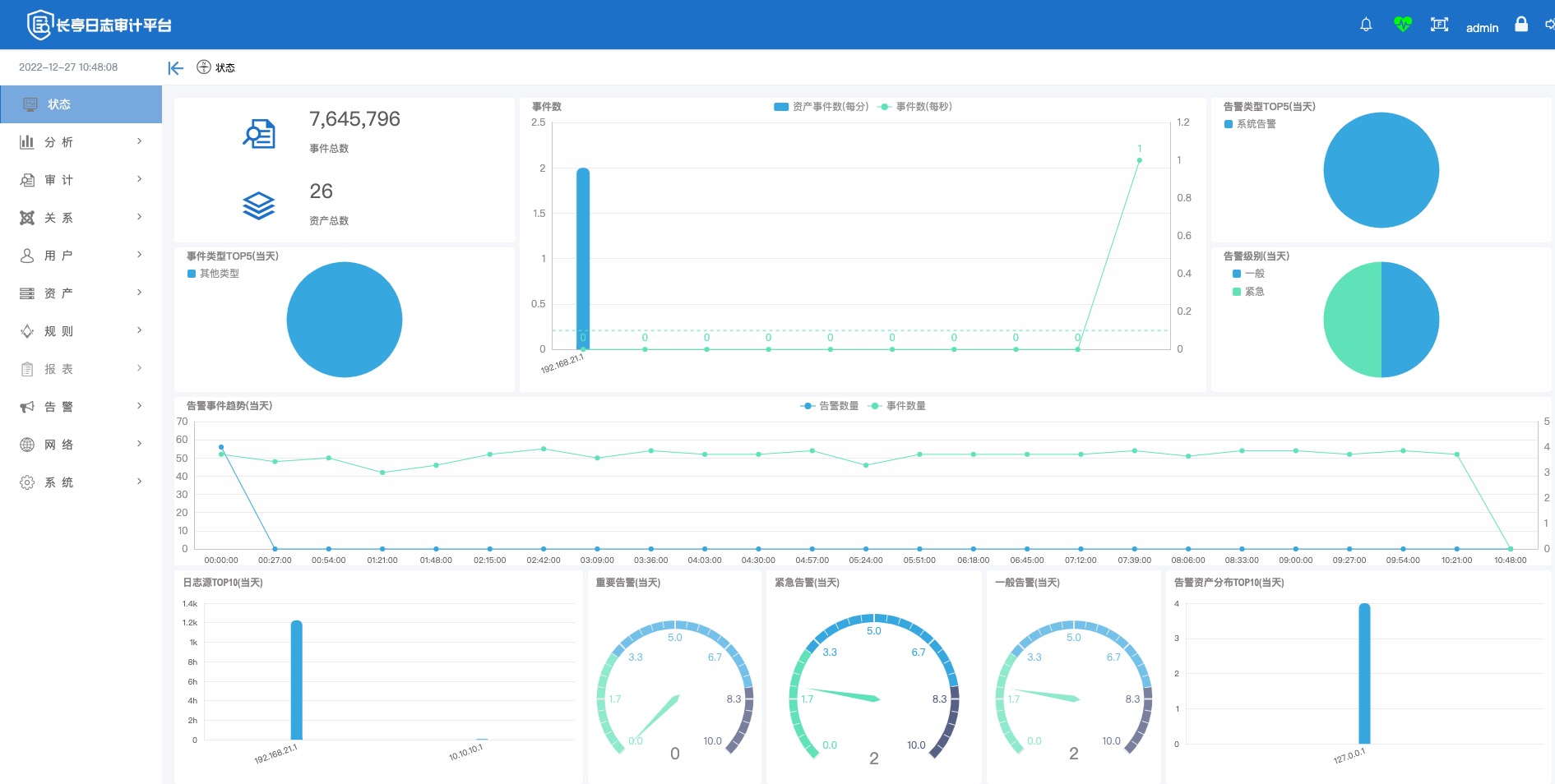Toggle 事件数(每秒) legend series

tap(915, 107)
